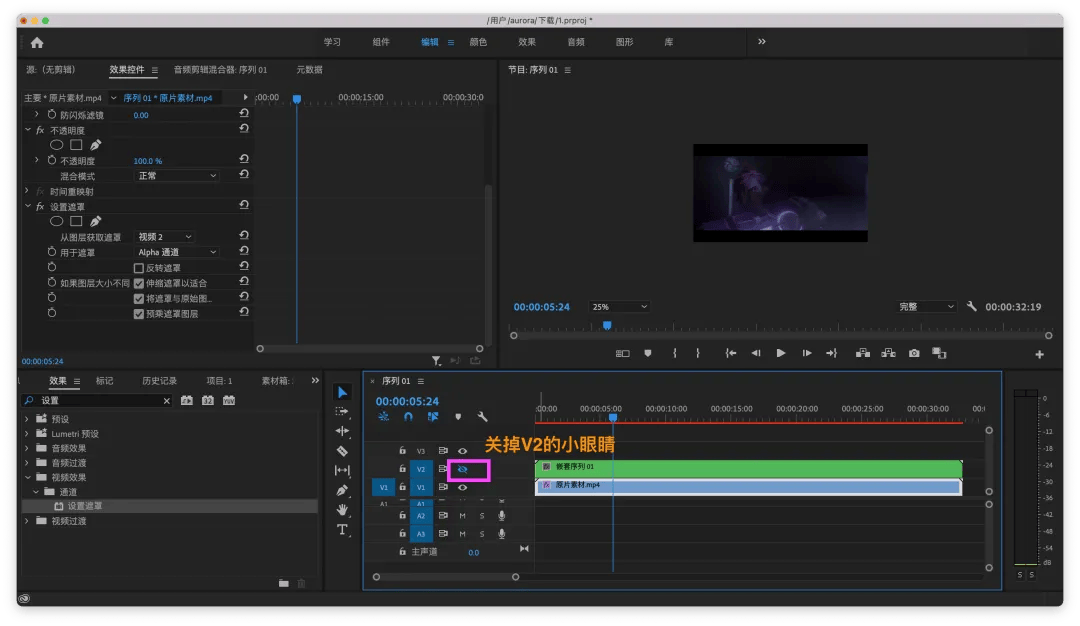Open the 元数据 tab
The image size is (1080, 626).
[x=309, y=70]
